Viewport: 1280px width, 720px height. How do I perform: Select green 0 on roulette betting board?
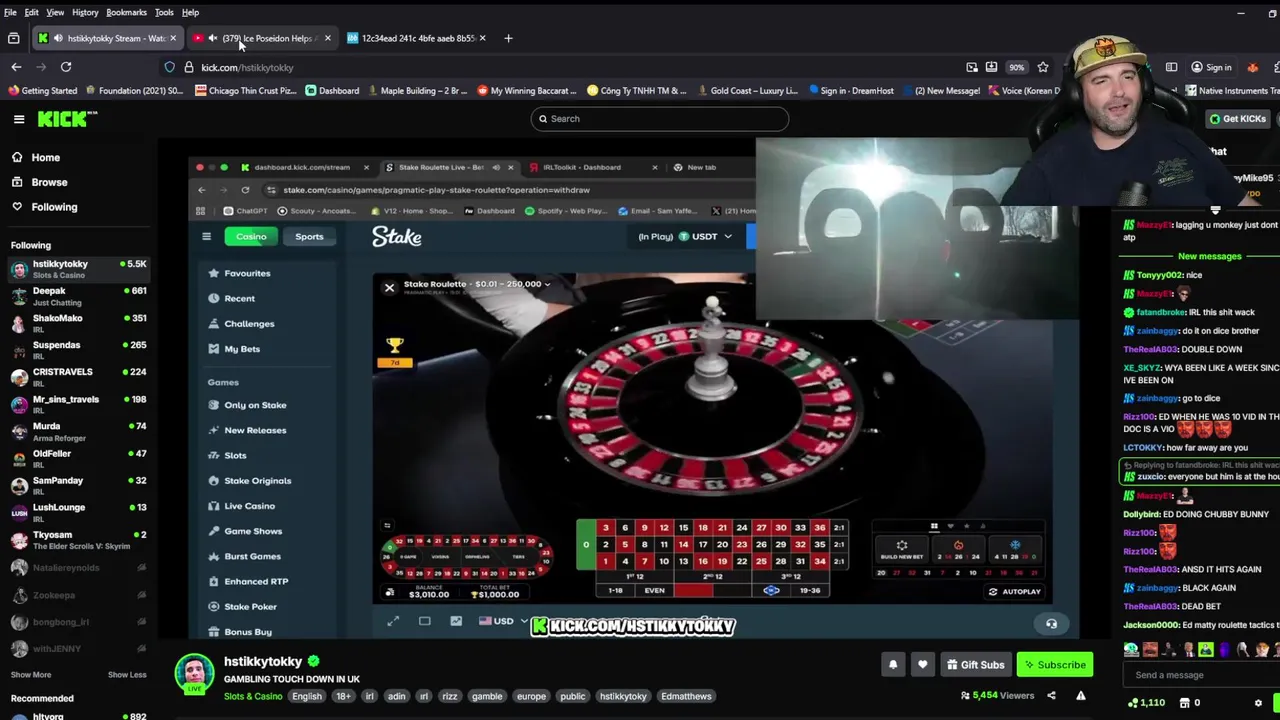(586, 545)
